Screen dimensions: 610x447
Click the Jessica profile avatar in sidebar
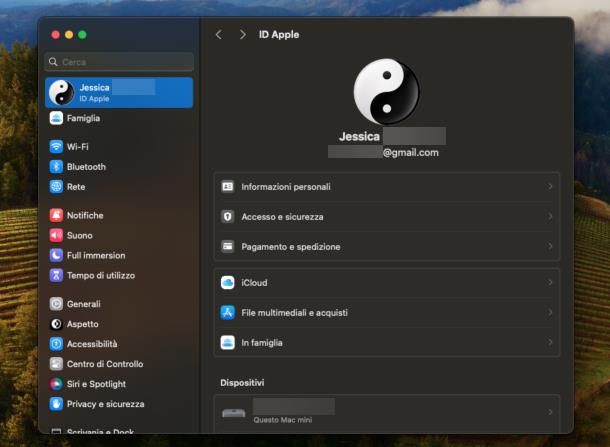61,93
